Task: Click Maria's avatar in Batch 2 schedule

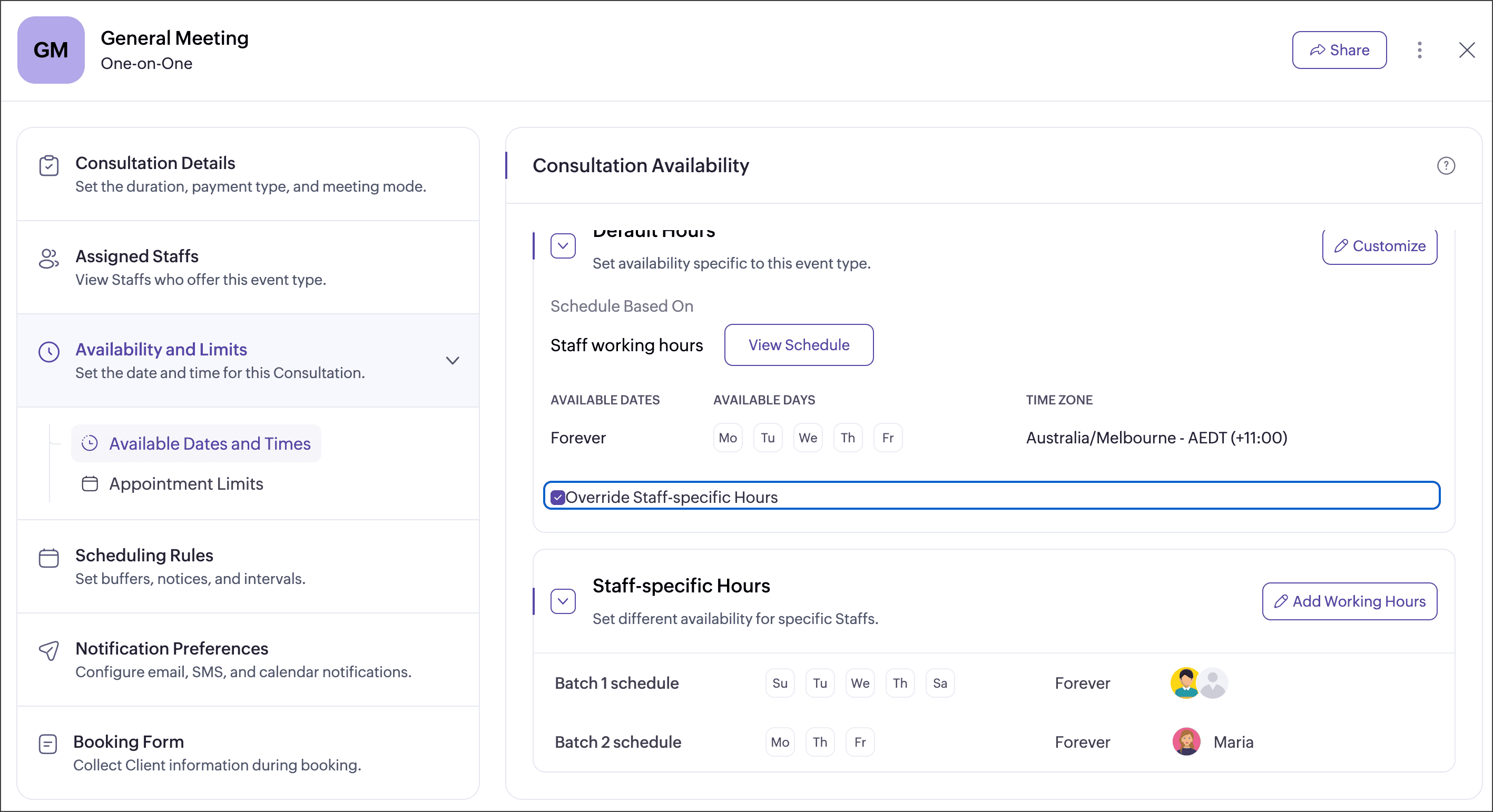Action: [1186, 742]
